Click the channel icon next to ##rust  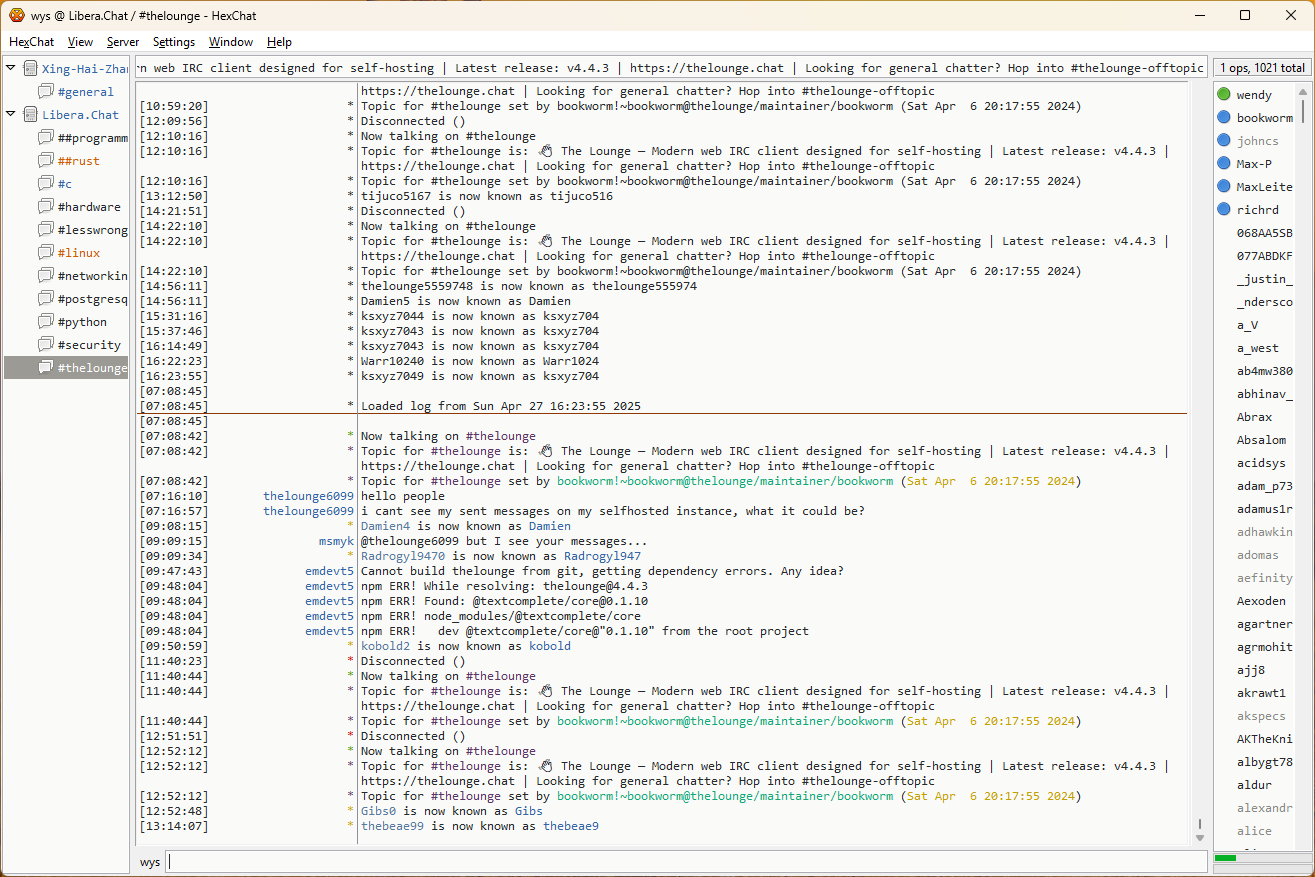coord(45,161)
